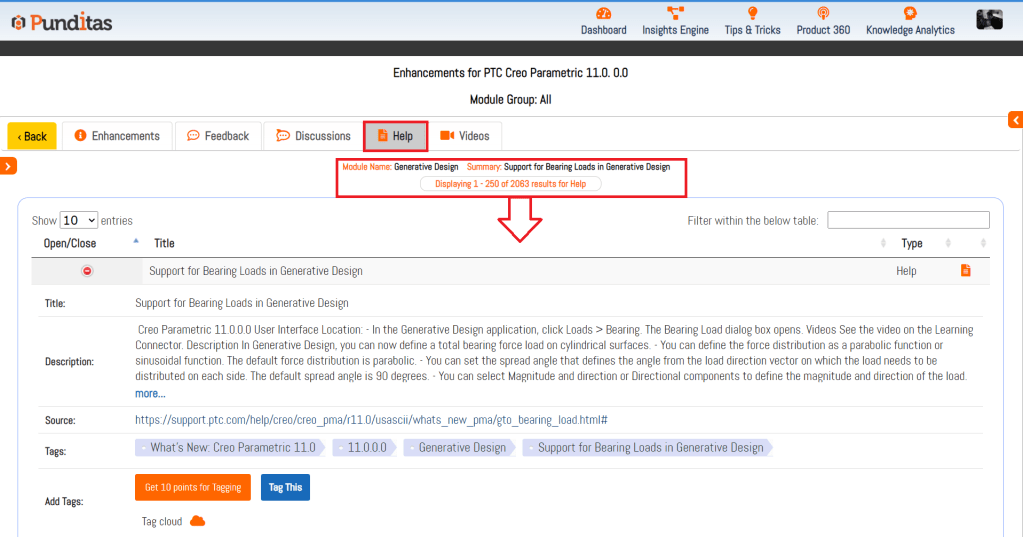This screenshot has height=537, width=1023.
Task: Sort table by Title column header
Action: click(164, 243)
